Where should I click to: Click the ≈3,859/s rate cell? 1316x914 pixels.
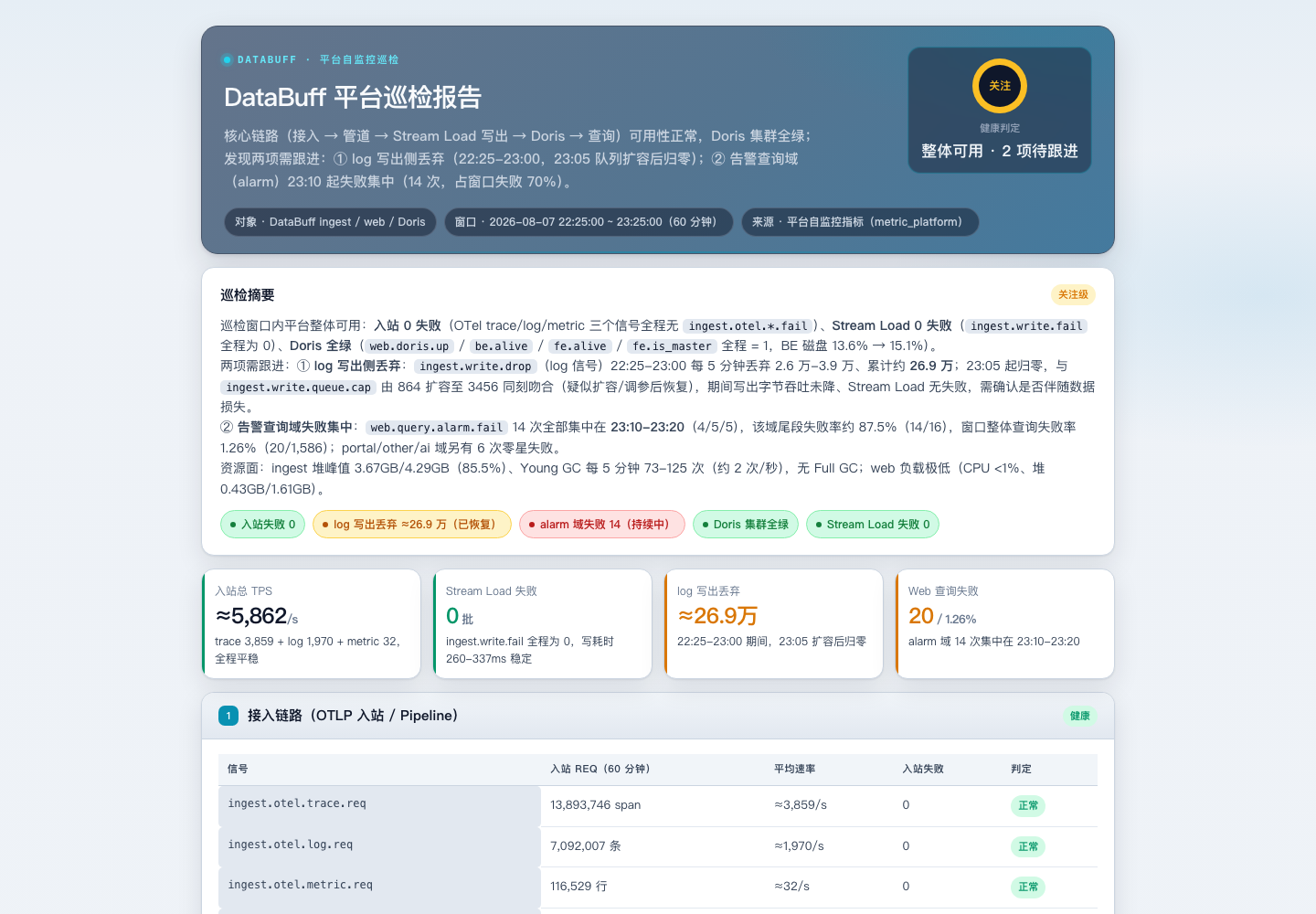[801, 805]
